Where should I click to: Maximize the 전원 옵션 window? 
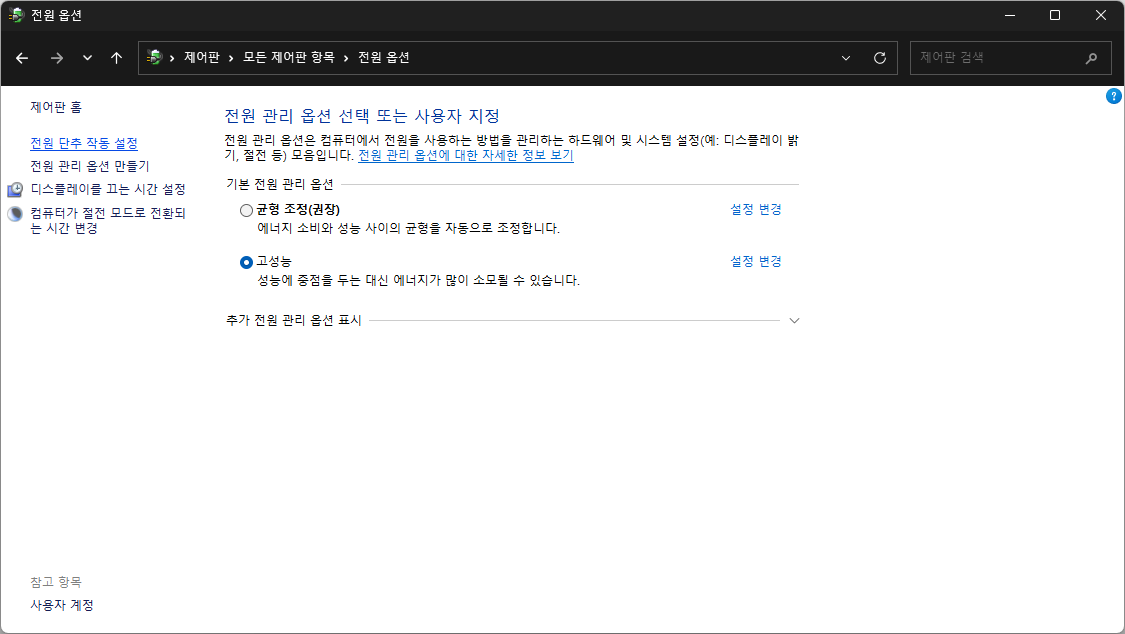(x=1055, y=15)
